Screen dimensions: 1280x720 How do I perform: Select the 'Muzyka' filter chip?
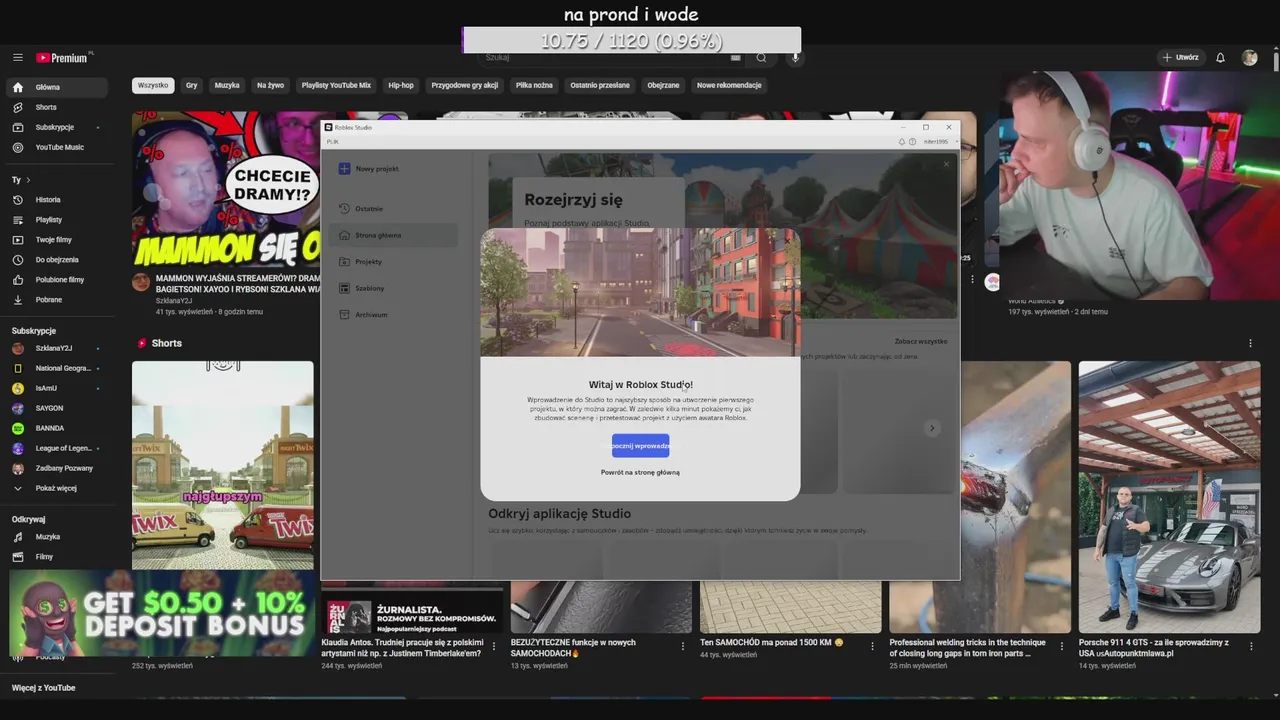point(227,85)
